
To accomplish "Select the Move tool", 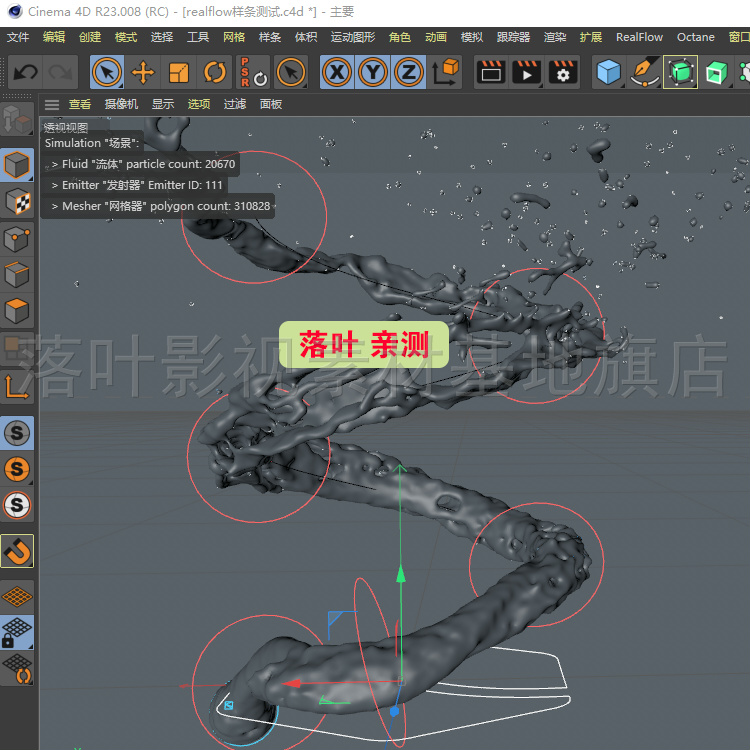I will pos(143,73).
